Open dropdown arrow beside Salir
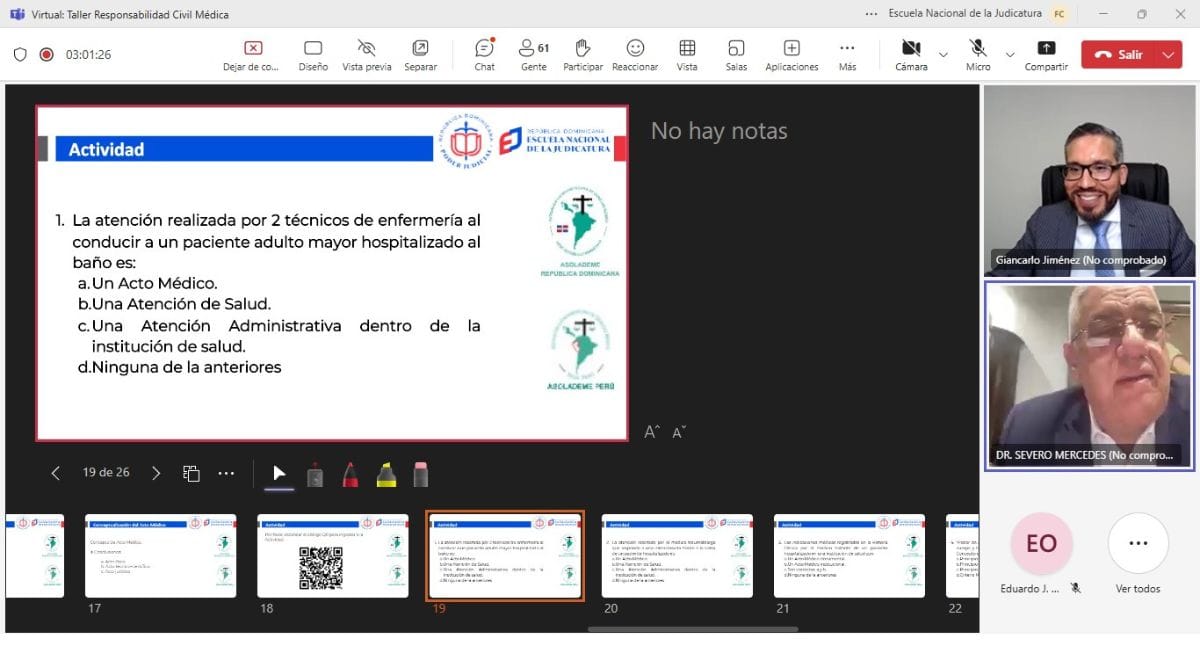Viewport: 1200px width, 646px height. click(x=1168, y=54)
